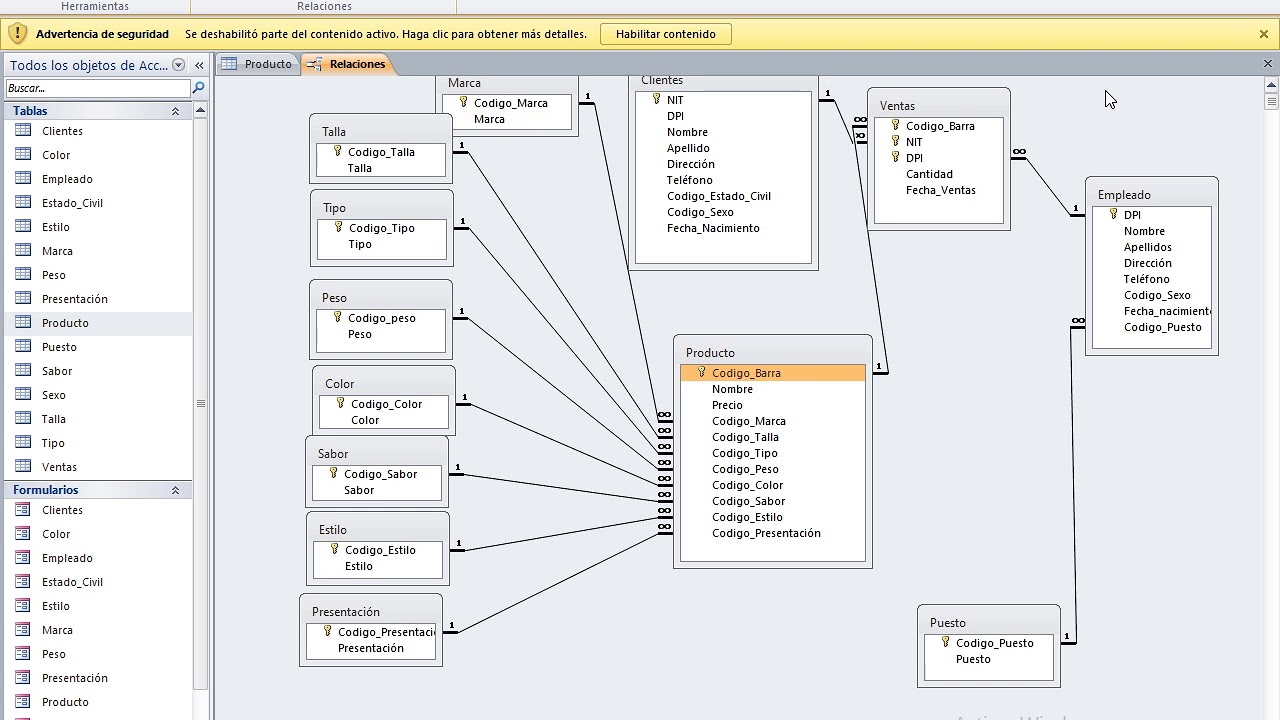This screenshot has width=1280, height=720.
Task: Click Codigo_Talla field in Talla table
Action: point(381,152)
